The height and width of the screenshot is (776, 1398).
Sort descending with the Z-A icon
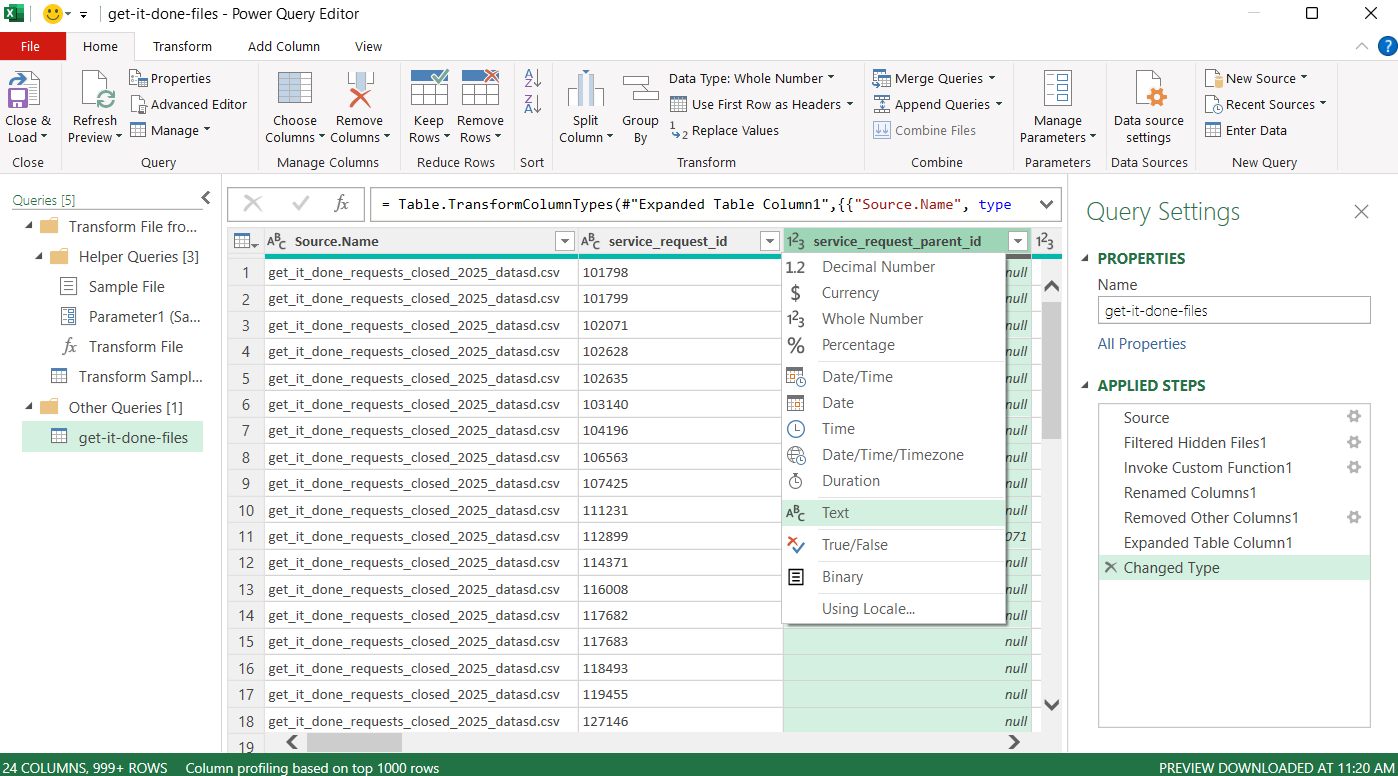tap(532, 104)
